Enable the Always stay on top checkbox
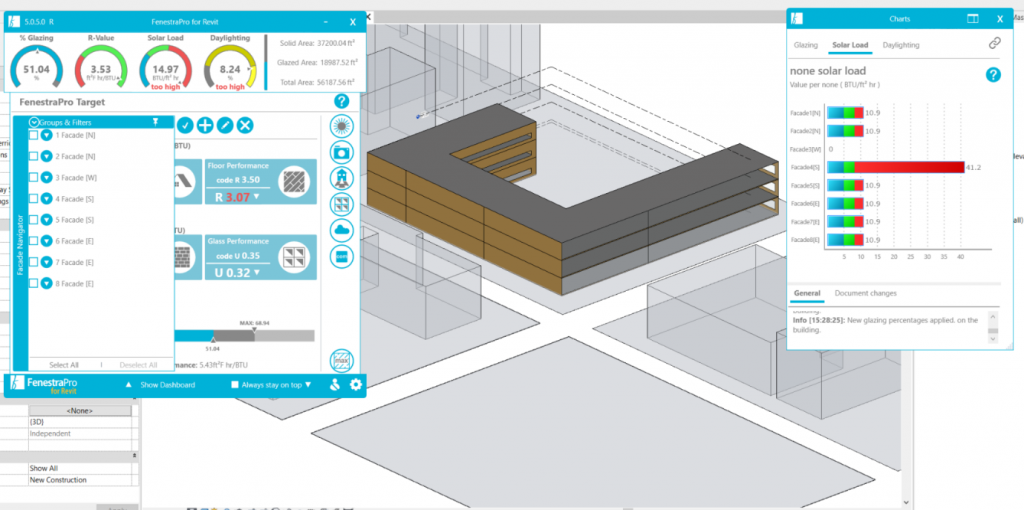Image resolution: width=1024 pixels, height=510 pixels. click(235, 385)
